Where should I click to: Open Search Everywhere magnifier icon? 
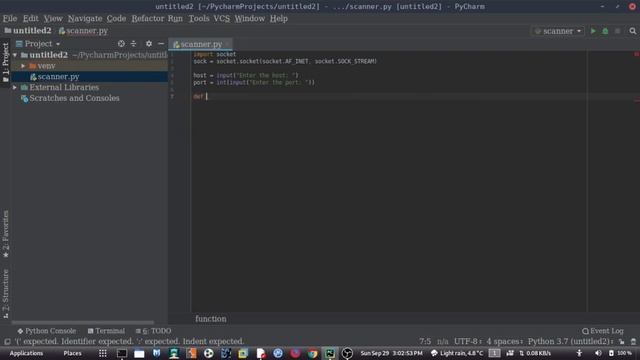(633, 31)
